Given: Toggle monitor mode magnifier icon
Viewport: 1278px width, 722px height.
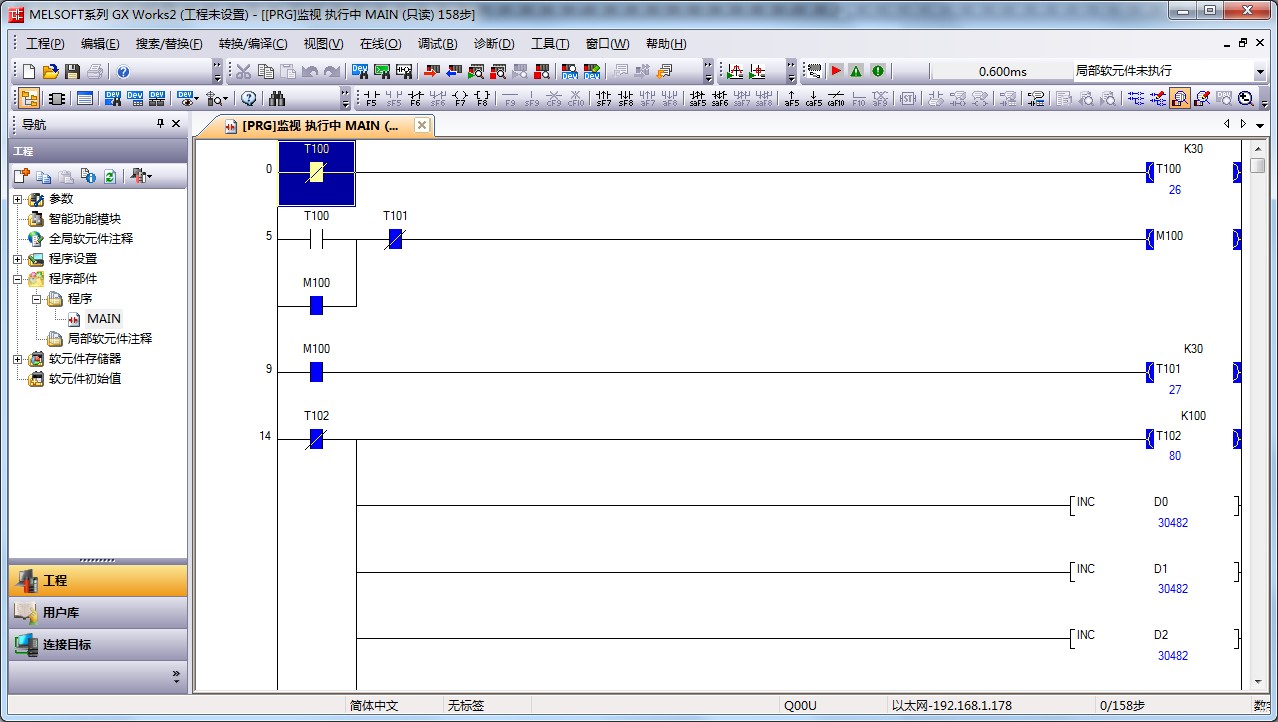Looking at the screenshot, I should (x=1180, y=98).
